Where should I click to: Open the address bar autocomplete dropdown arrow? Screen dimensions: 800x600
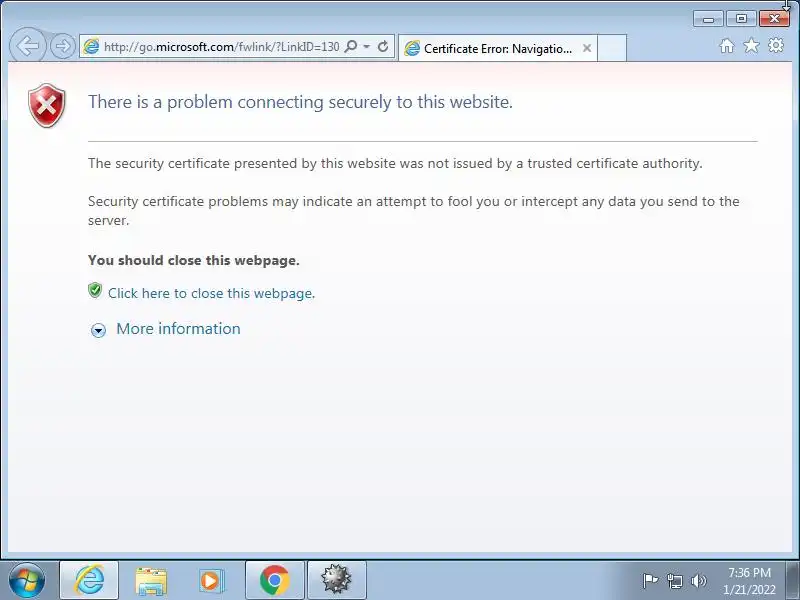(366, 47)
